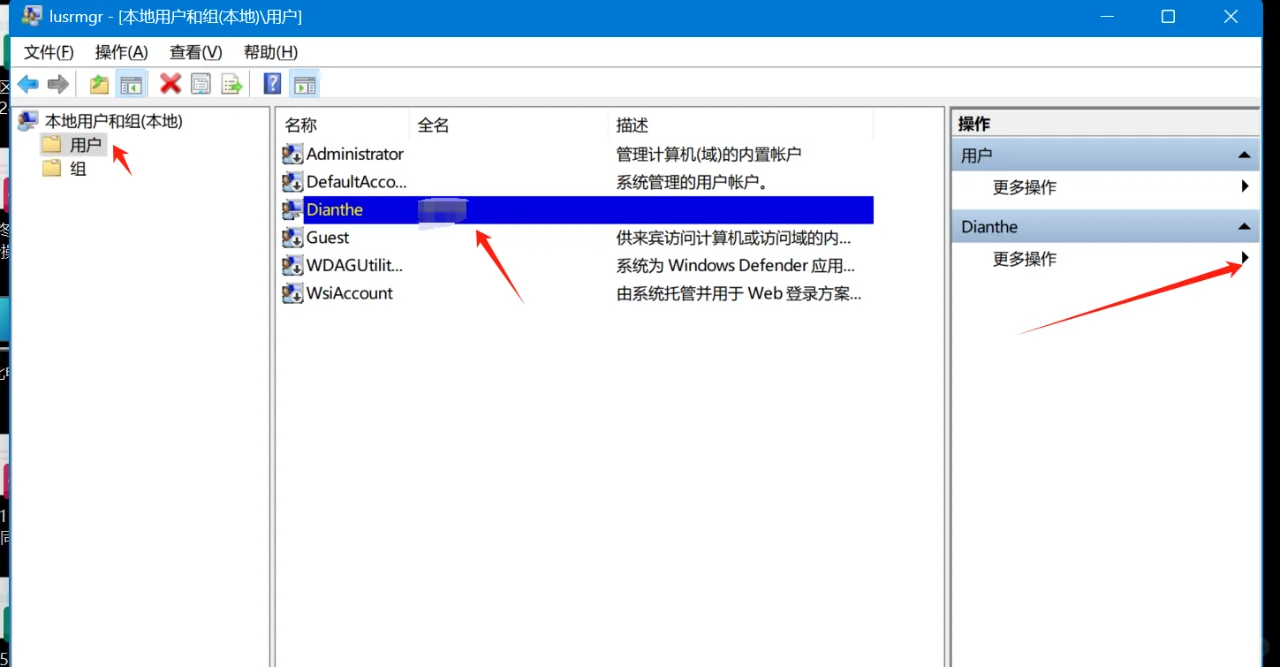Select the Up one level folder icon

pos(99,84)
